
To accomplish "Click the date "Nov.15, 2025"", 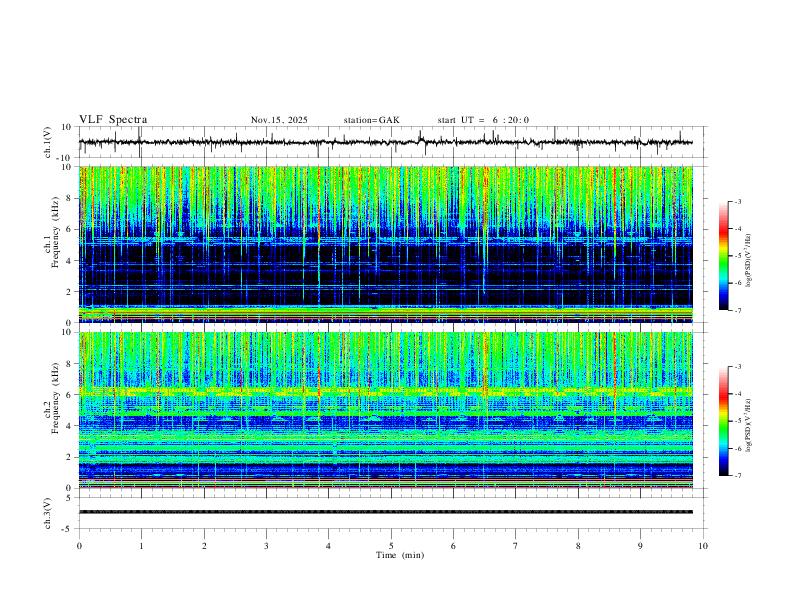I will [x=279, y=120].
